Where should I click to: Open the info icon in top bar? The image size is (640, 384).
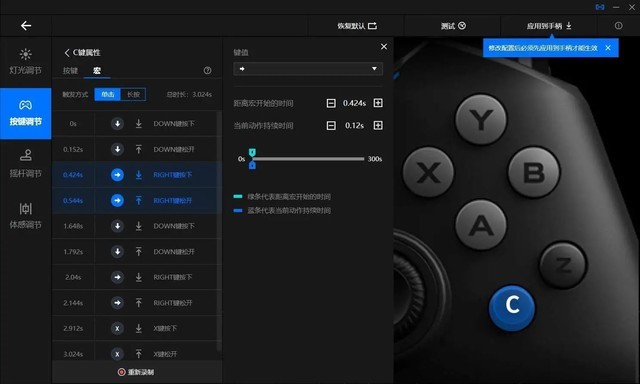[618, 26]
